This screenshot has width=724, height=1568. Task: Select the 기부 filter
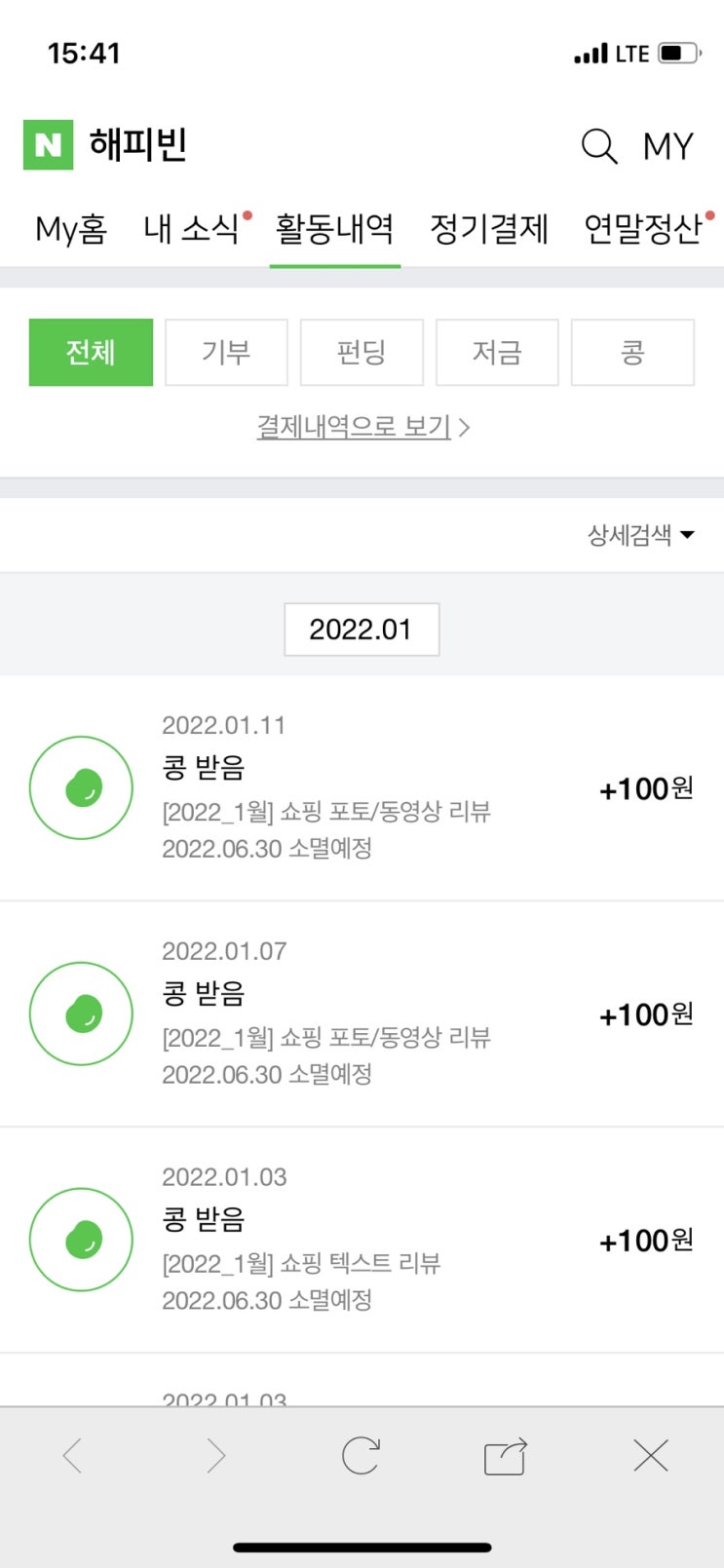pyautogui.click(x=226, y=352)
